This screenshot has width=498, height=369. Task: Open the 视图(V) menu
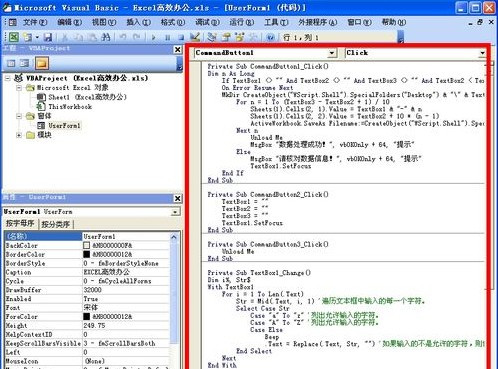point(104,22)
